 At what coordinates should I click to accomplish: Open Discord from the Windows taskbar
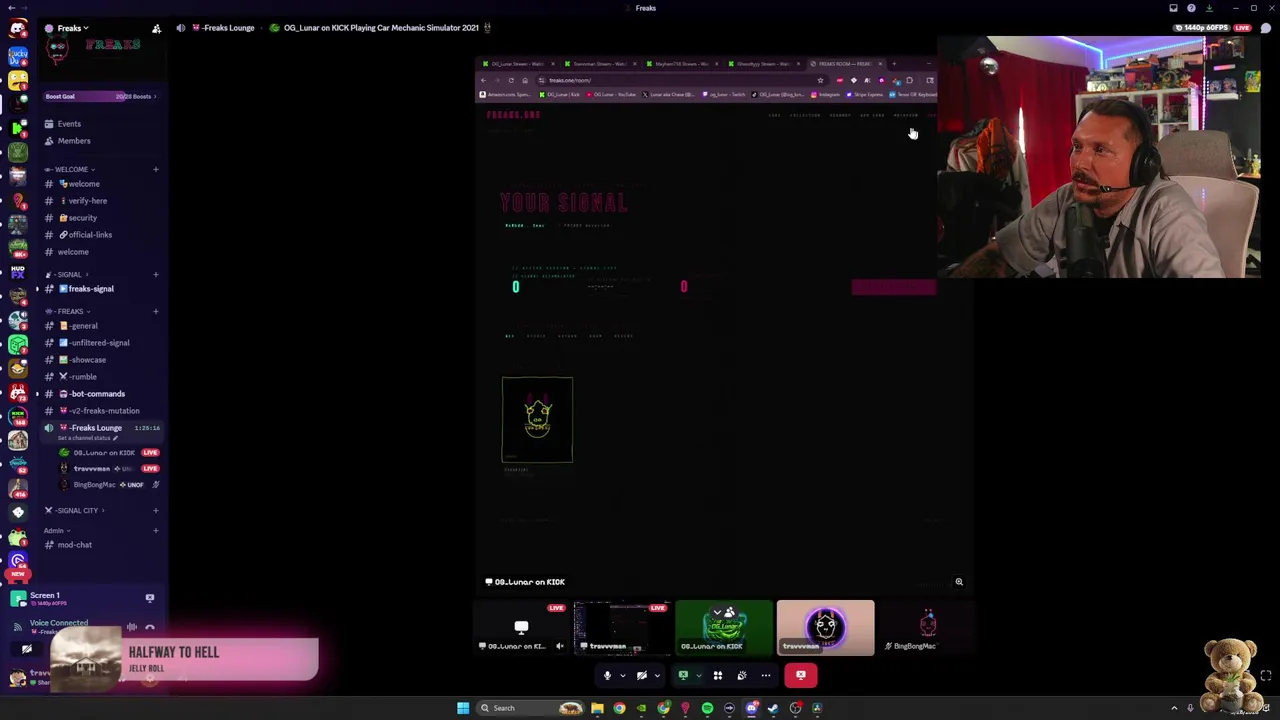click(x=751, y=708)
